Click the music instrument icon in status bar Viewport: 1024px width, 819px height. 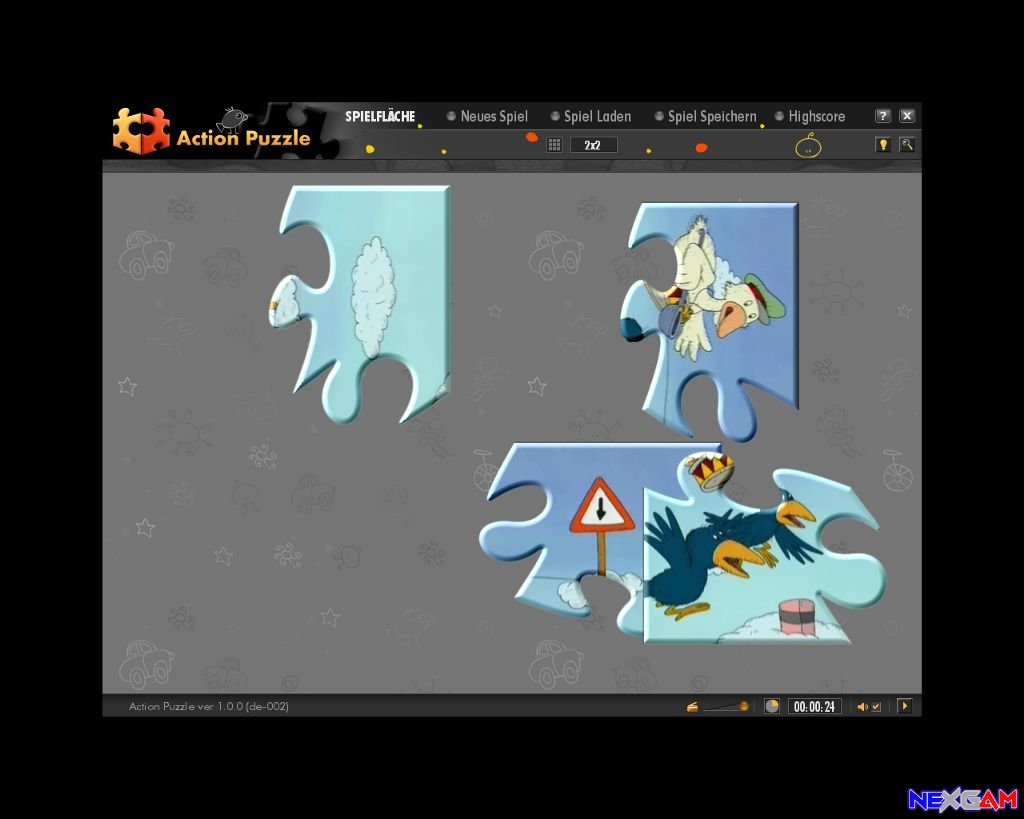692,707
